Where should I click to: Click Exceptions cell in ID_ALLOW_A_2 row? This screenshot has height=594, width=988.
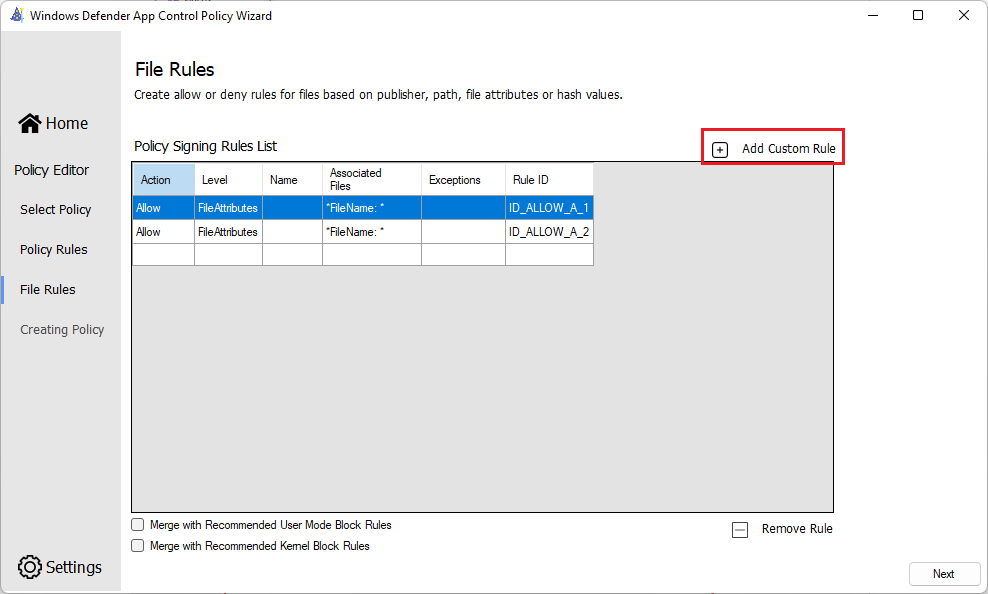point(463,232)
